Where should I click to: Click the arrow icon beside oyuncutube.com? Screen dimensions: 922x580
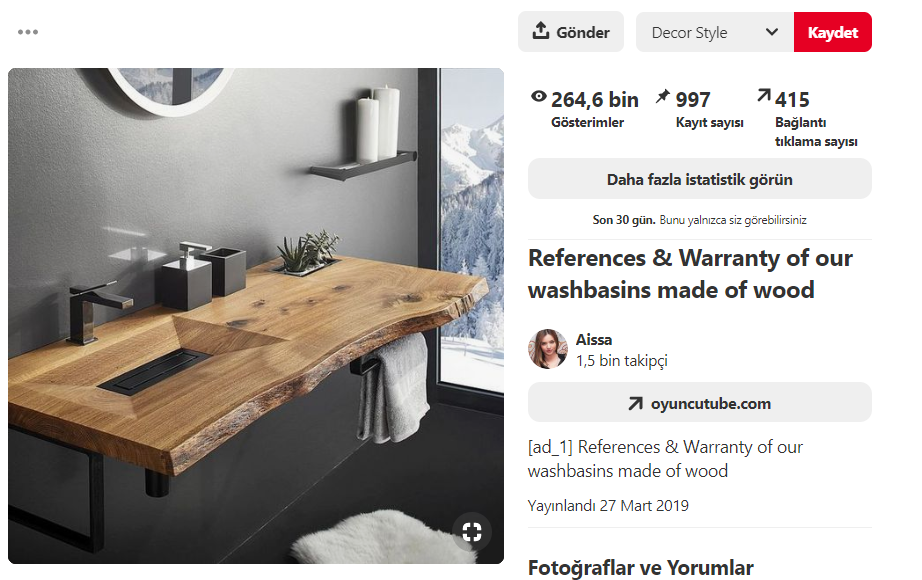[635, 404]
